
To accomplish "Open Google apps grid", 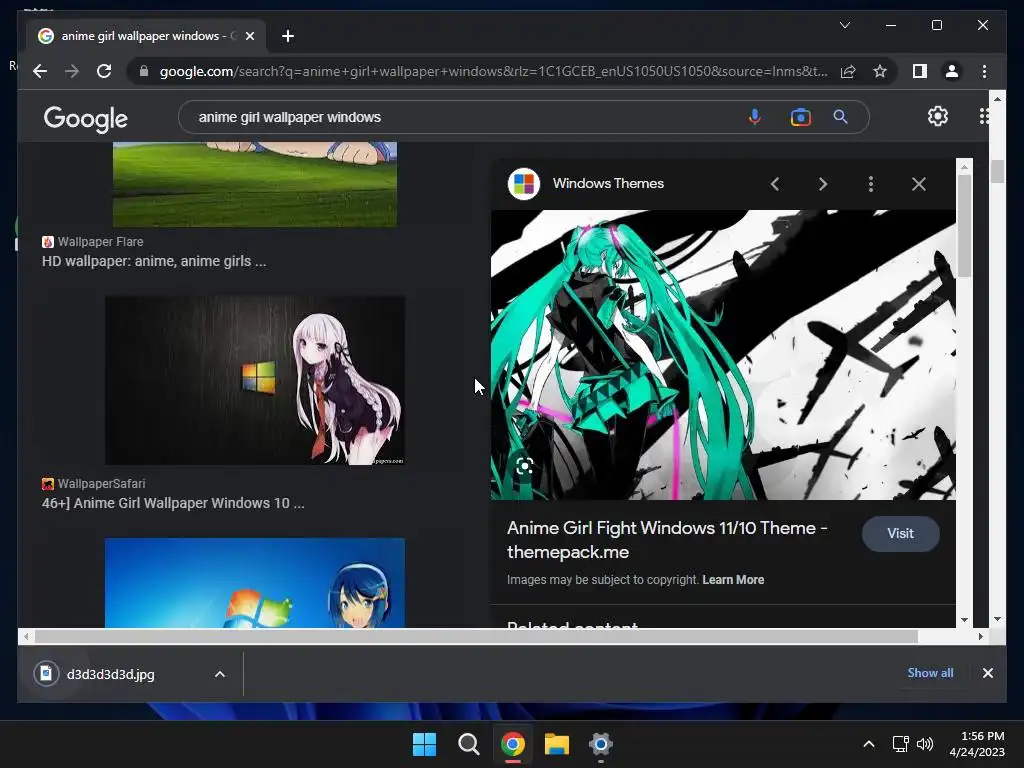I will (x=984, y=116).
